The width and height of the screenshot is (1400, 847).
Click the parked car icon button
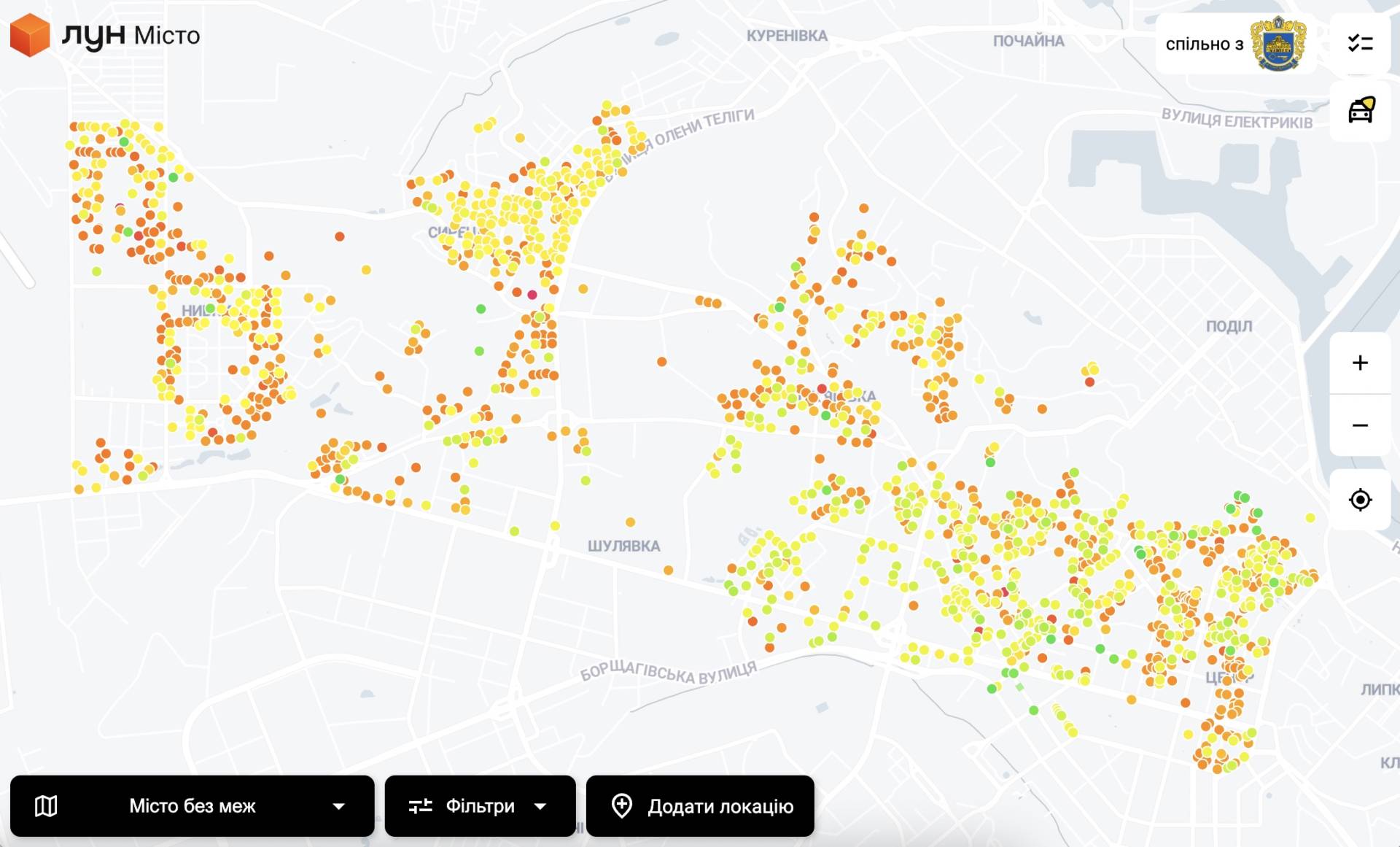[x=1360, y=111]
